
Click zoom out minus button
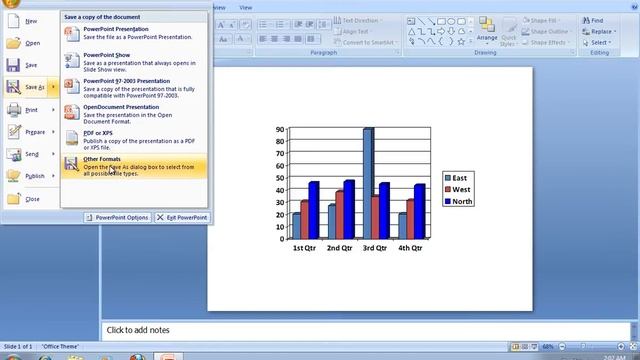[x=562, y=347]
